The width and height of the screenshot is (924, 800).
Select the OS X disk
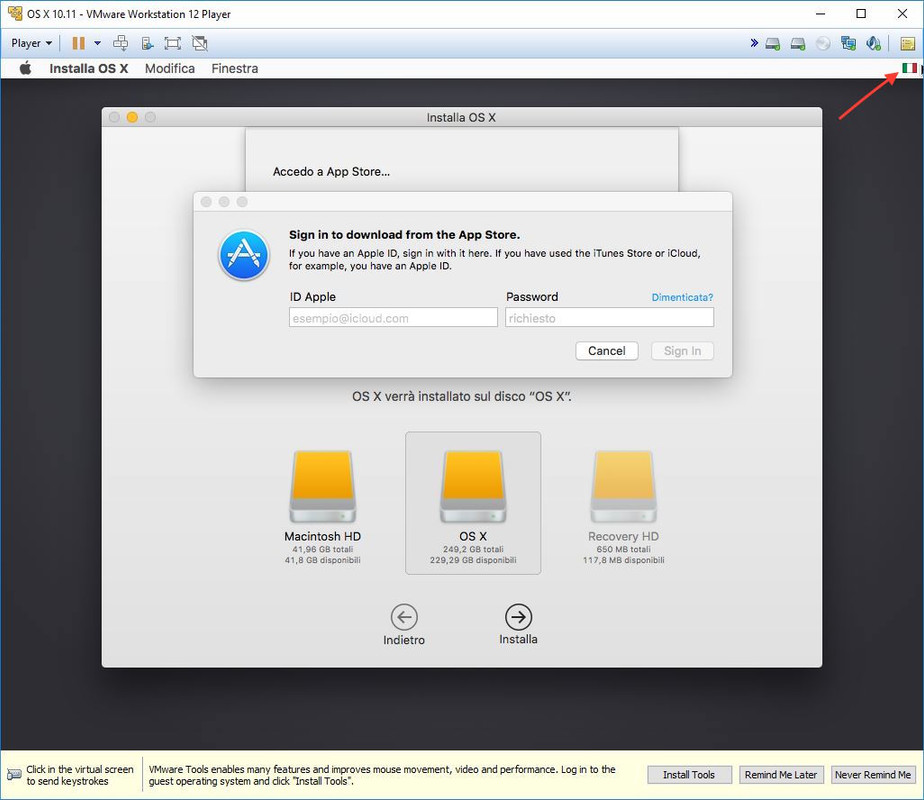tap(473, 503)
